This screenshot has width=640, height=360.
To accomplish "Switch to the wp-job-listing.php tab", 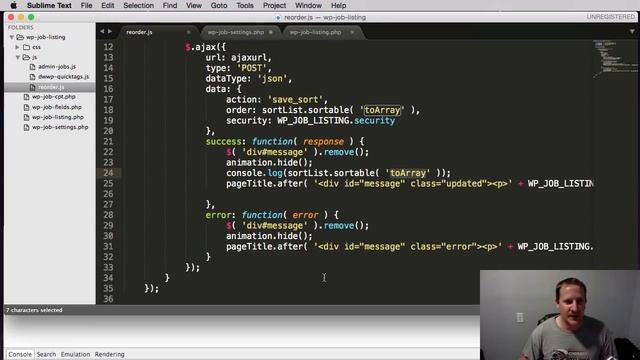I will tap(315, 32).
